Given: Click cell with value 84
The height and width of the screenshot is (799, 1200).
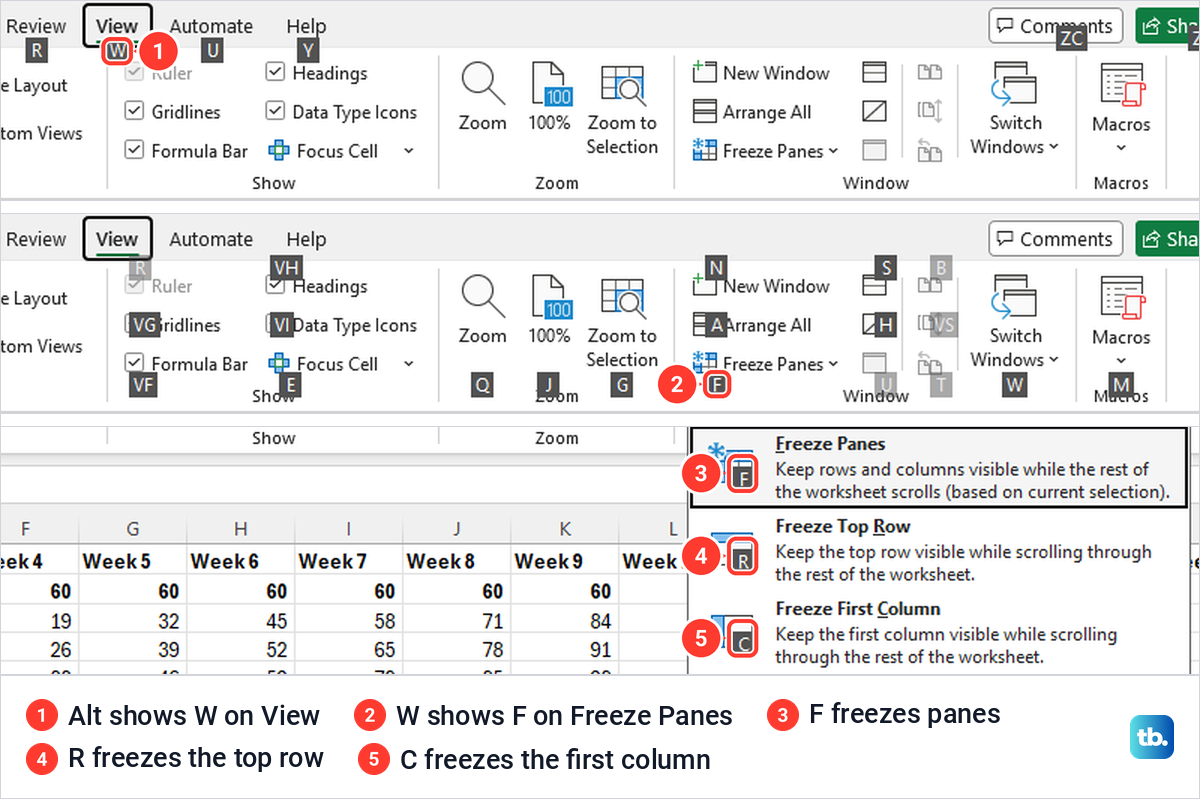Looking at the screenshot, I should (564, 622).
